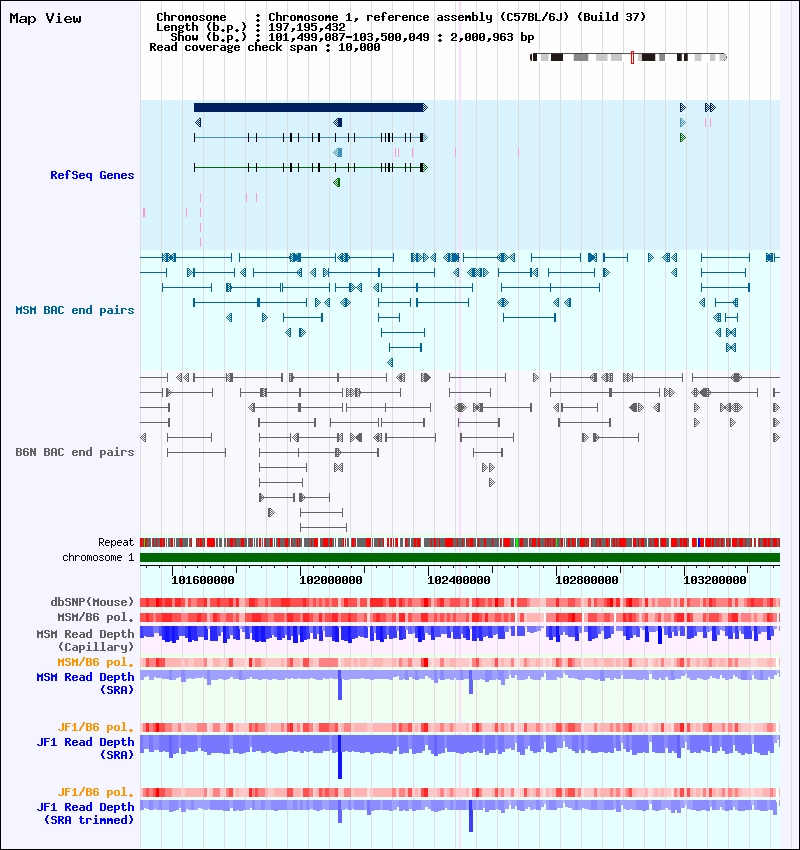Click the deep spike in JF1 SRA trimmed track
The image size is (800, 850).
click(471, 816)
